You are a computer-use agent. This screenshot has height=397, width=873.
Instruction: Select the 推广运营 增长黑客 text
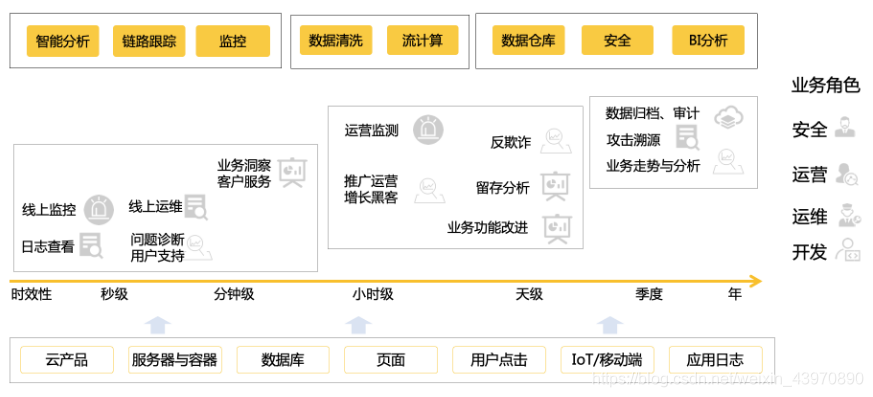[x=371, y=189]
